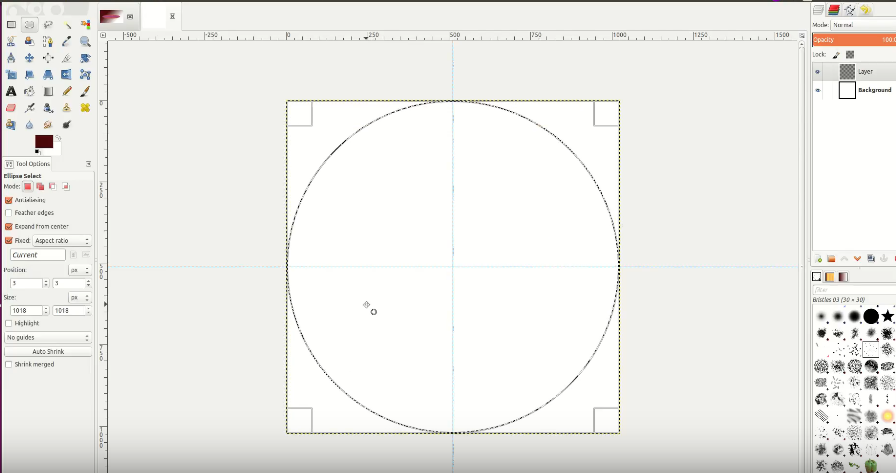Image resolution: width=896 pixels, height=473 pixels.
Task: Uncheck Expand from center
Action: 9,226
